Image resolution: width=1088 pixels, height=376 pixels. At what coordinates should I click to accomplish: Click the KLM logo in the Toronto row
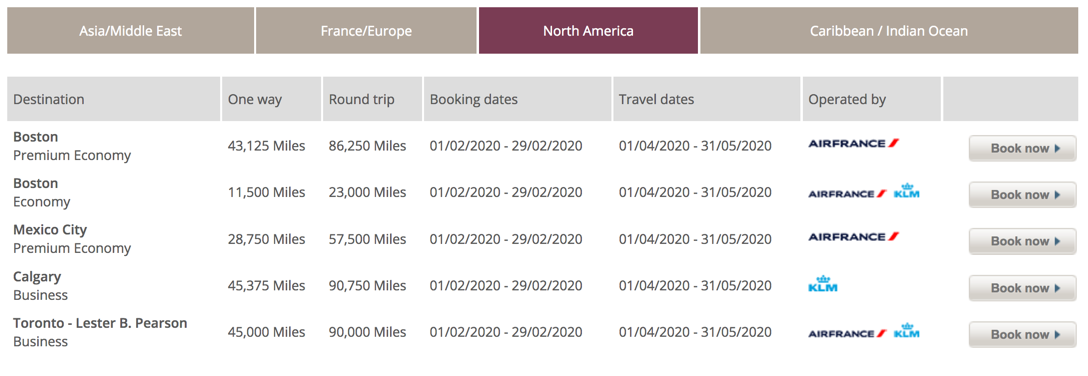click(906, 331)
